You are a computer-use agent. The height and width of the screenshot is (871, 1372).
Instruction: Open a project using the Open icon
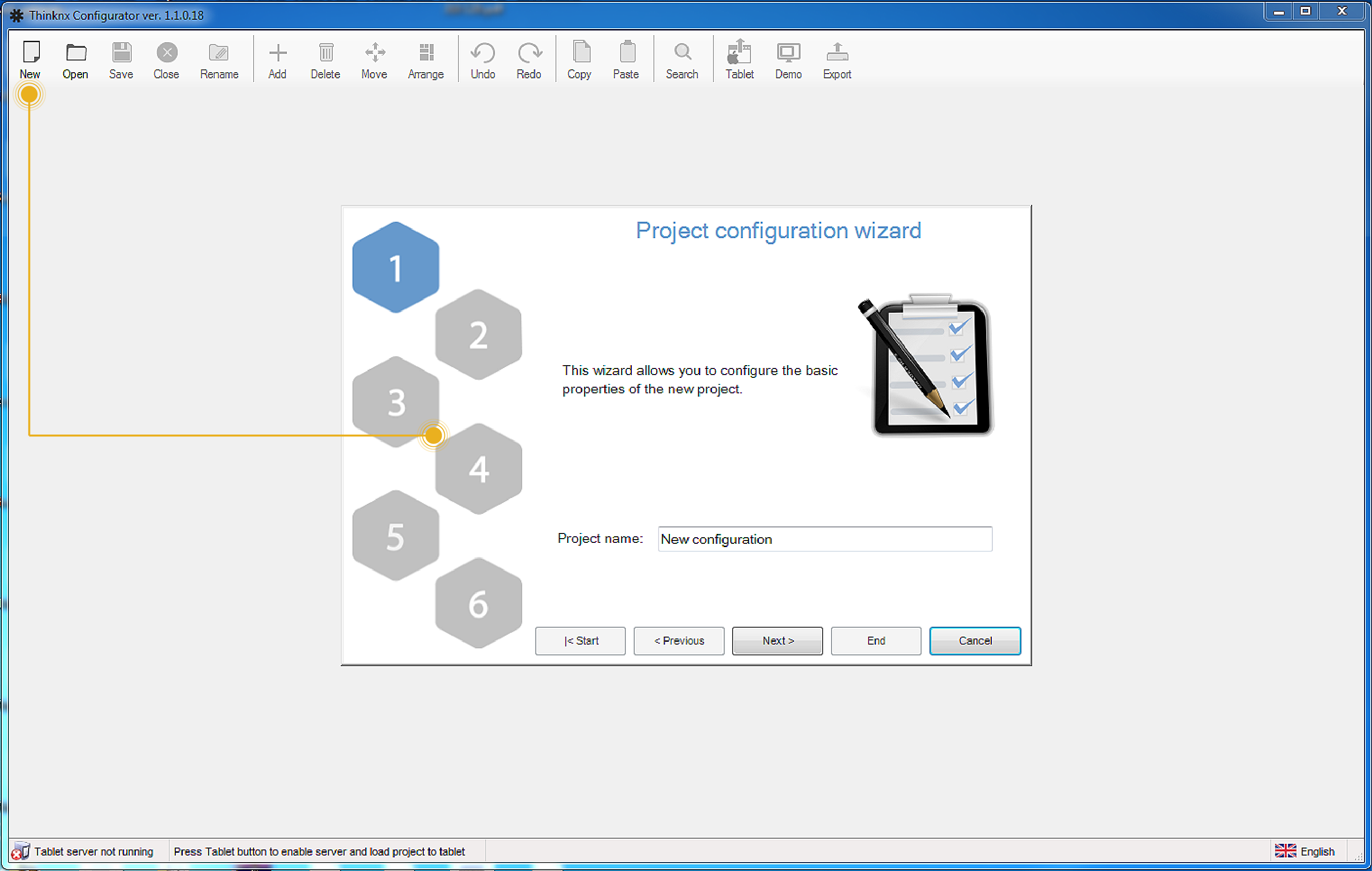click(x=75, y=53)
